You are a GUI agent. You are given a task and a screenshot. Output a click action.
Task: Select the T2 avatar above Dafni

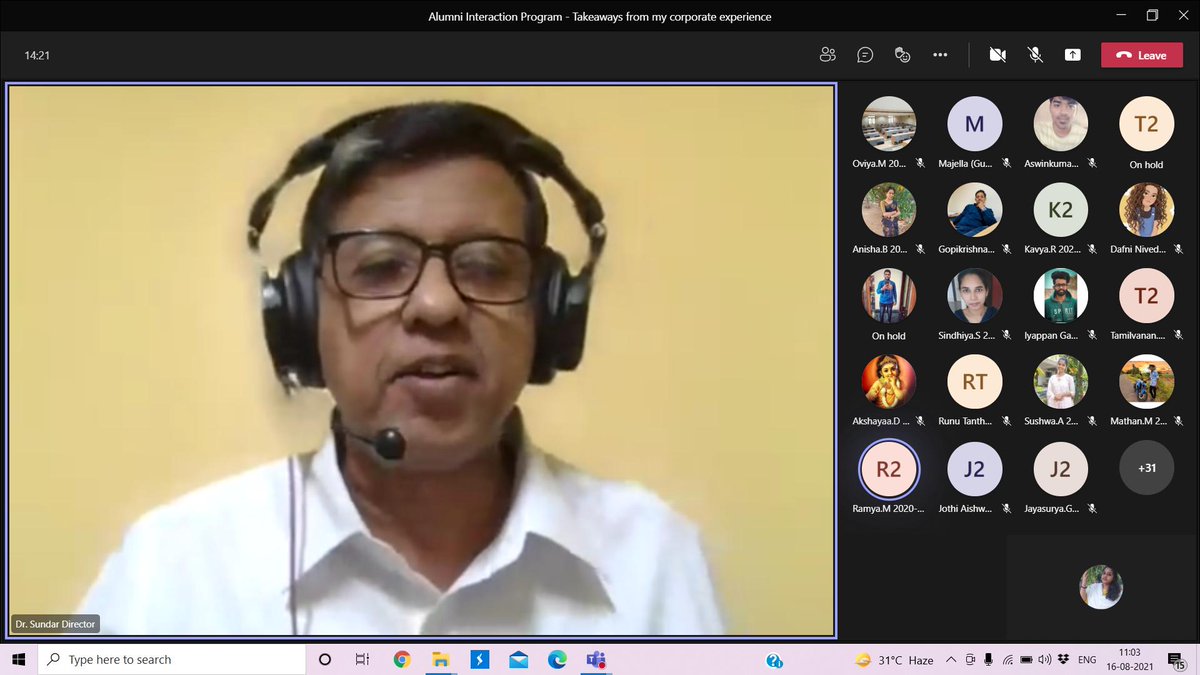pyautogui.click(x=1146, y=124)
